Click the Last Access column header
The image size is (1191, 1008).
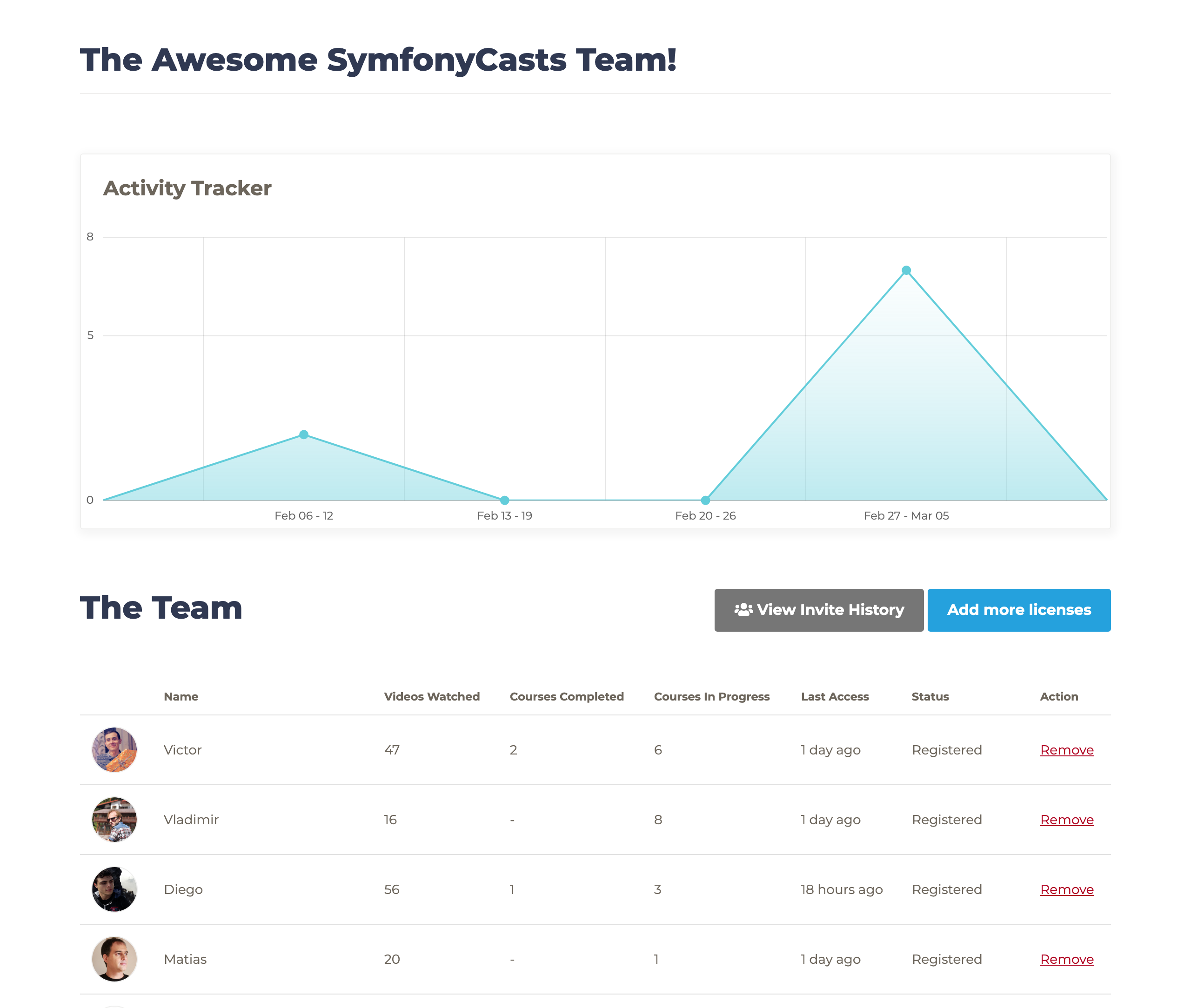pos(834,696)
